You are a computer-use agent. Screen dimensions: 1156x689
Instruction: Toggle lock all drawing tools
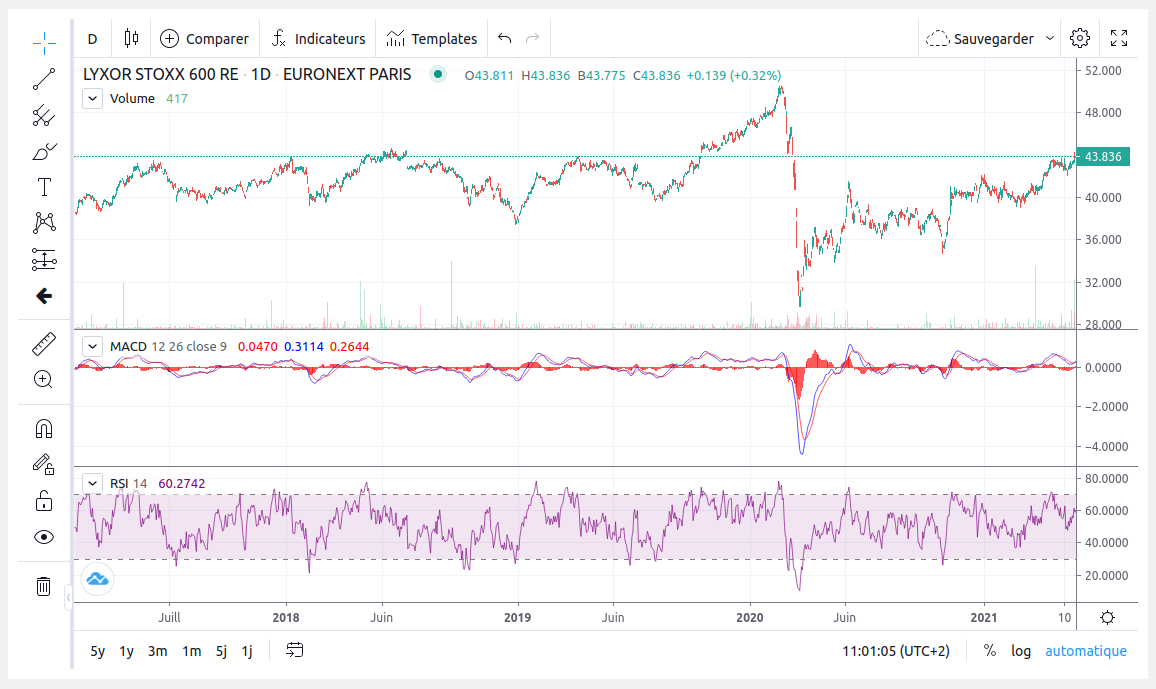coord(44,501)
